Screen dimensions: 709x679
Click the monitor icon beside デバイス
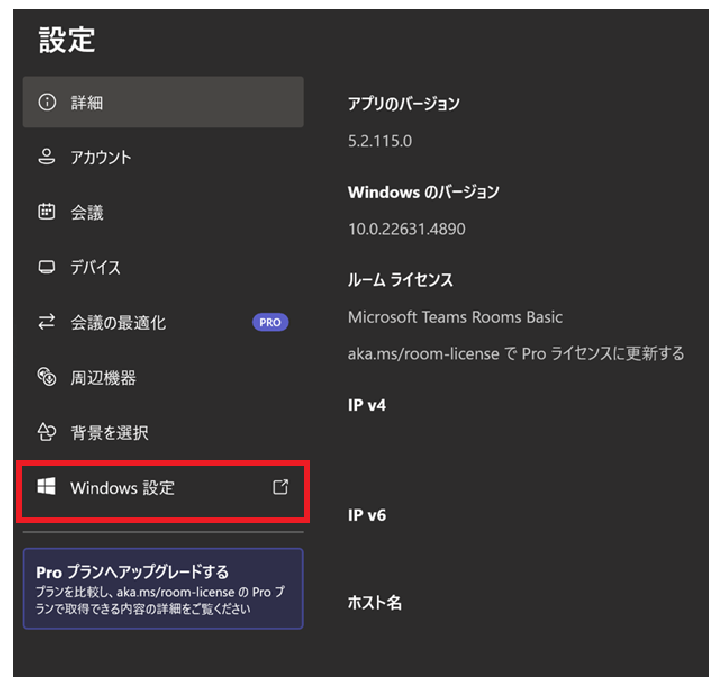pyautogui.click(x=47, y=267)
